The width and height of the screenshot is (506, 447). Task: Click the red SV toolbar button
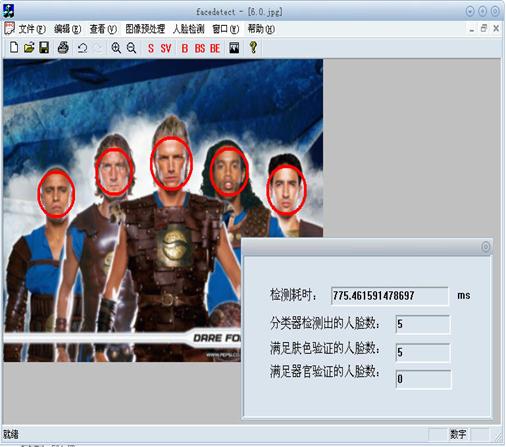point(166,49)
